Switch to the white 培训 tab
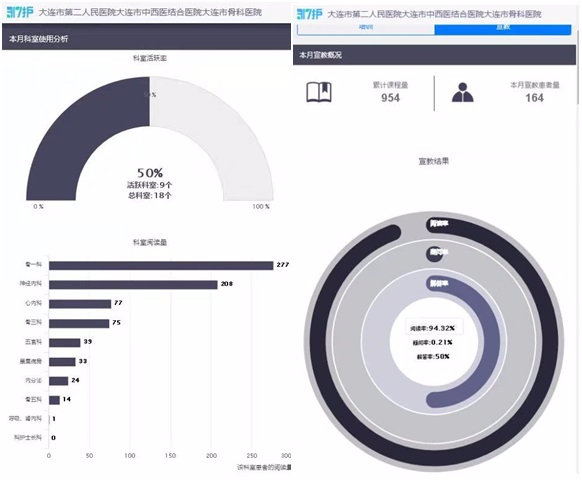 click(x=366, y=29)
